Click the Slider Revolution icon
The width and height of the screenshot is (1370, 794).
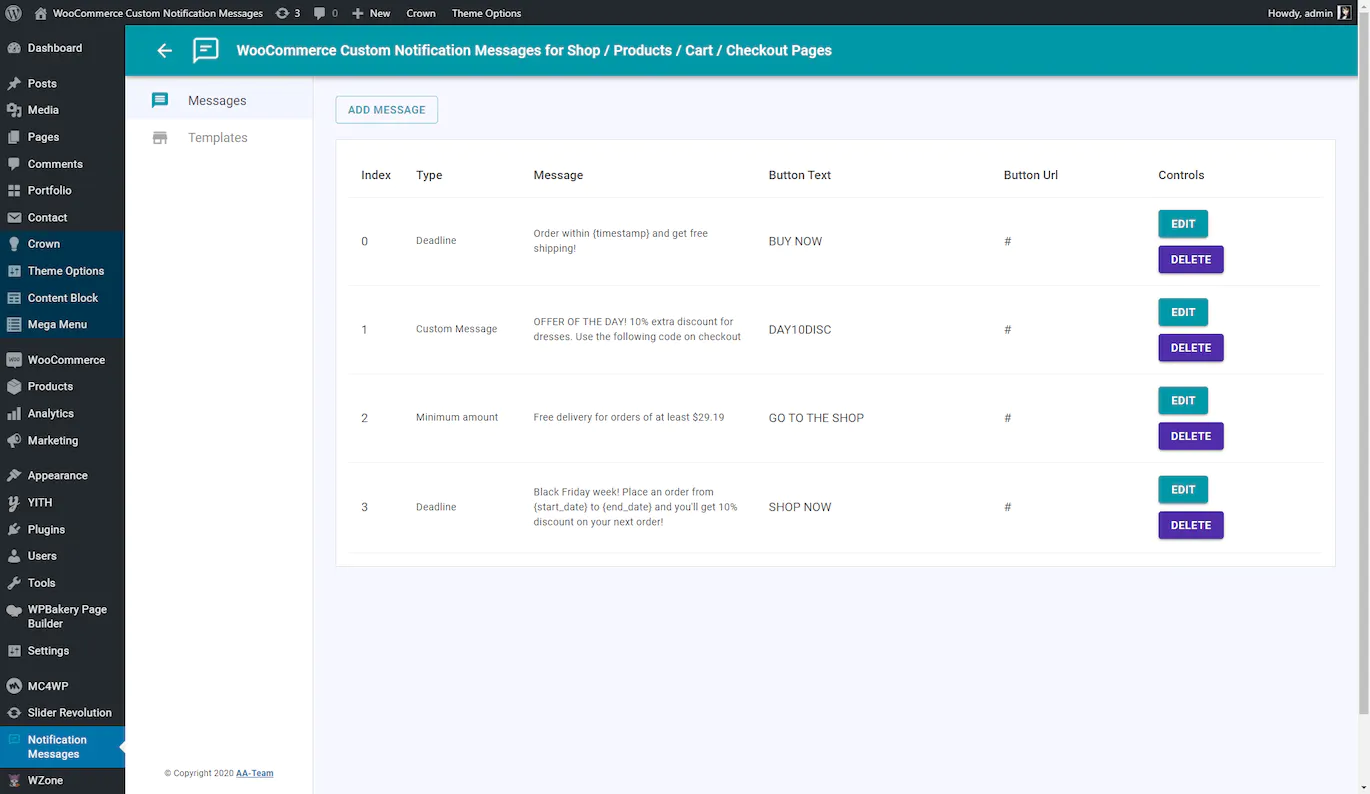point(14,713)
